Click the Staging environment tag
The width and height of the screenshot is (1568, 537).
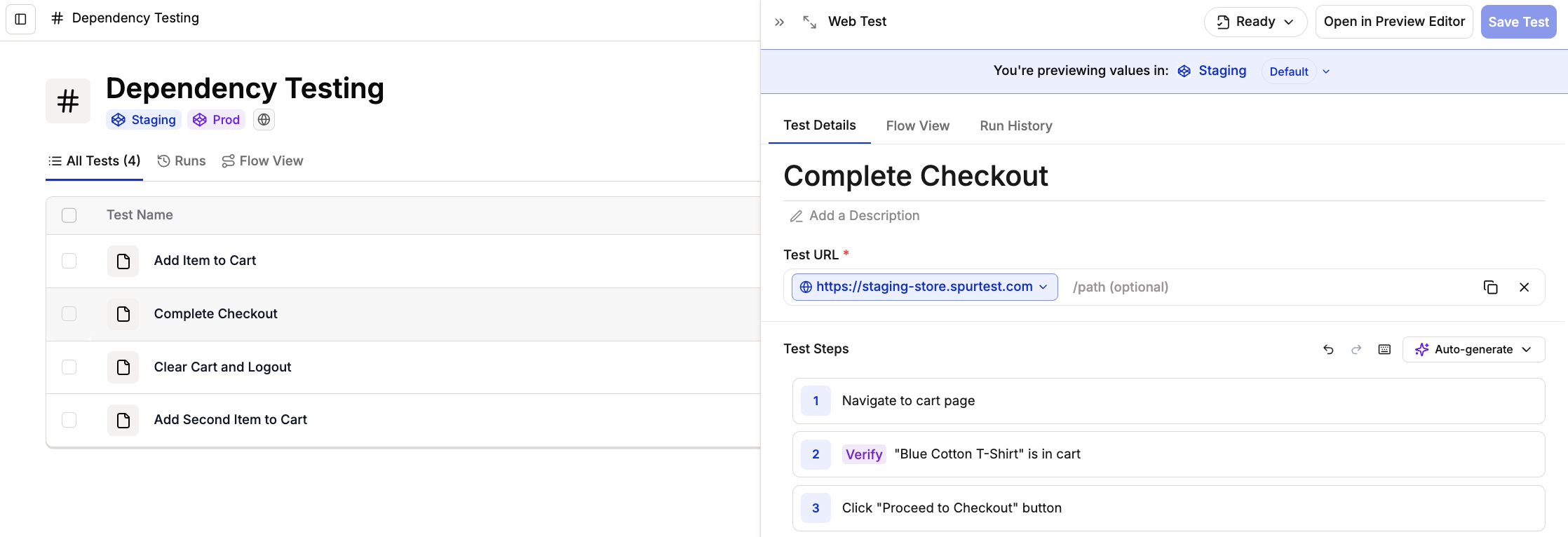pos(144,120)
